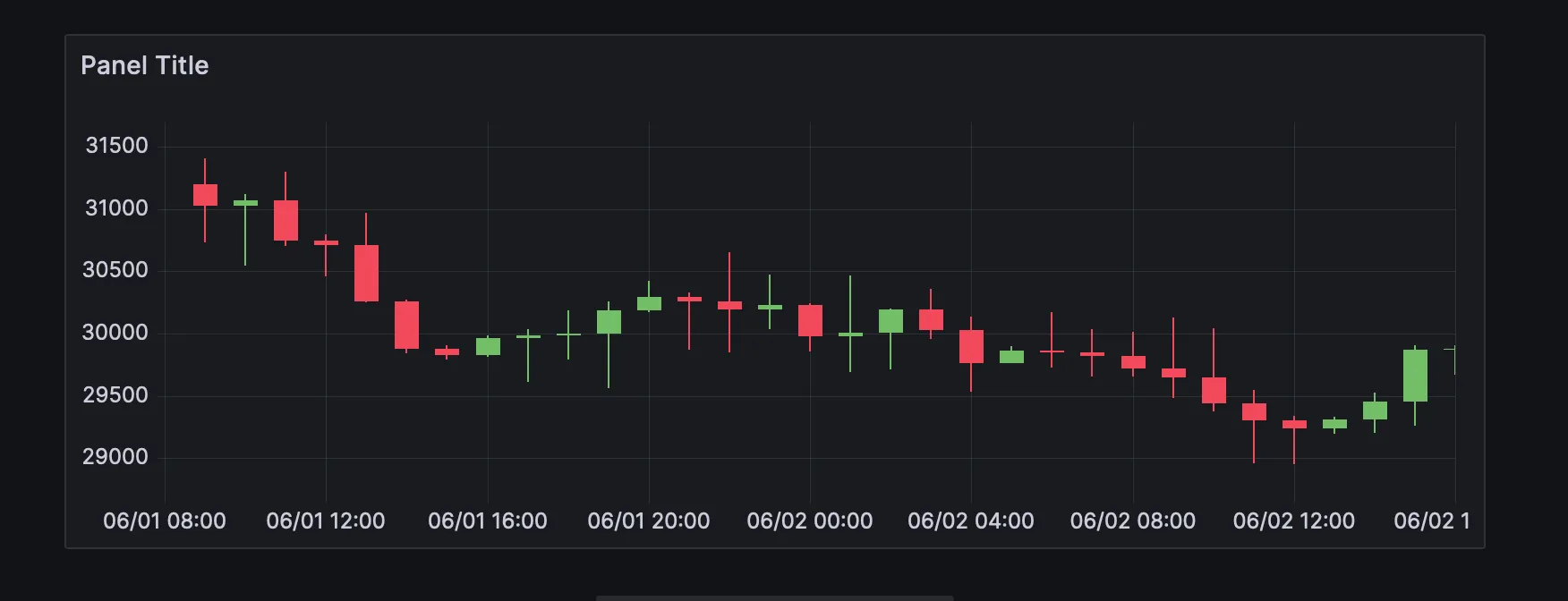Click the red candle at 06/02 04:00
1568x601 pixels.
pos(971,346)
